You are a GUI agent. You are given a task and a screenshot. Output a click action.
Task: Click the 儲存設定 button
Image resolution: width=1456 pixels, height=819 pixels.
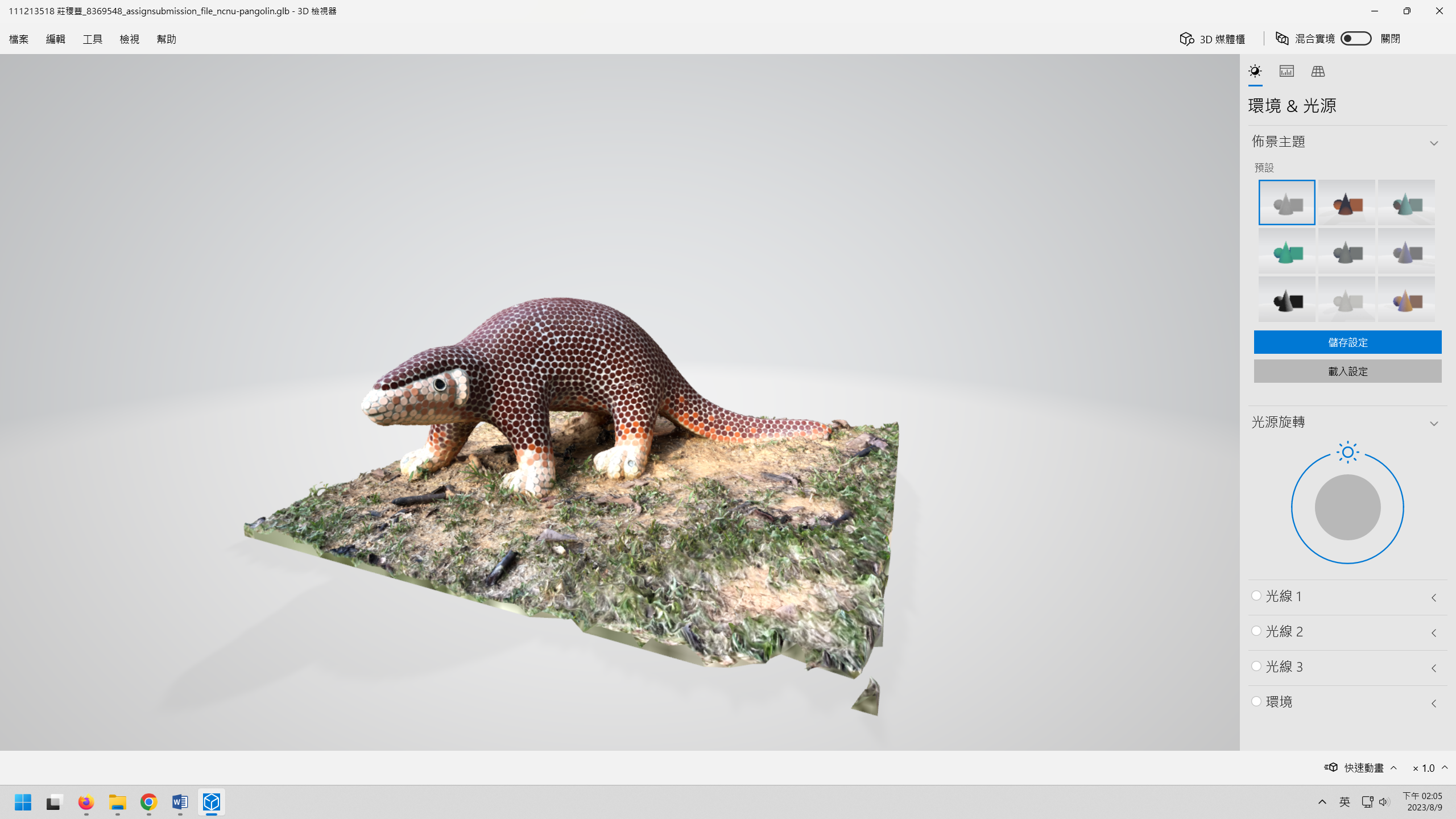[1347, 342]
